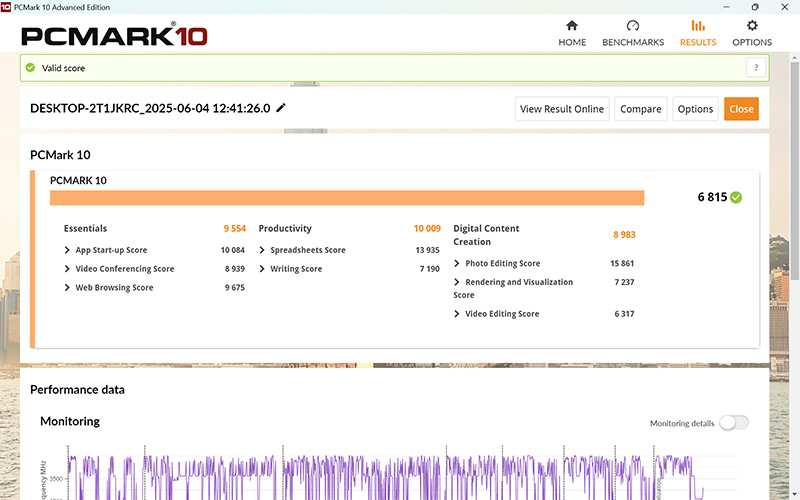The width and height of the screenshot is (800, 500).
Task: Expand the Writing Score row
Action: (262, 269)
